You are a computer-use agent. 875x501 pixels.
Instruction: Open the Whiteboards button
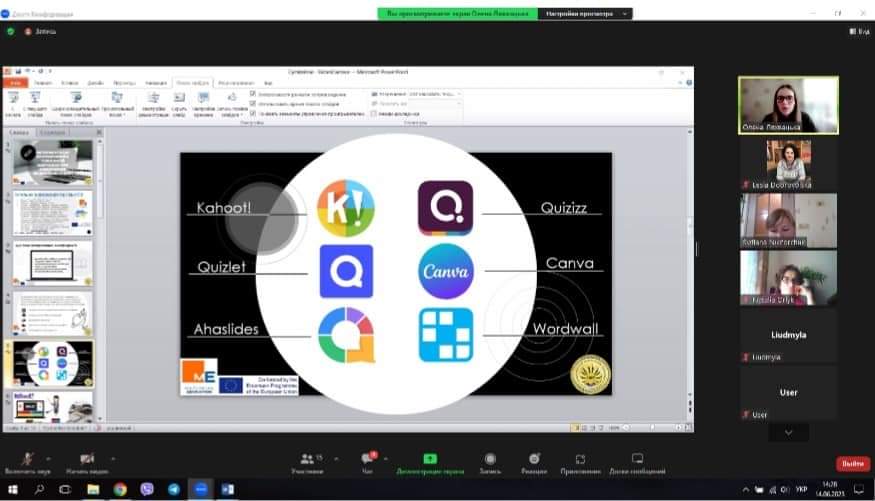click(x=637, y=463)
